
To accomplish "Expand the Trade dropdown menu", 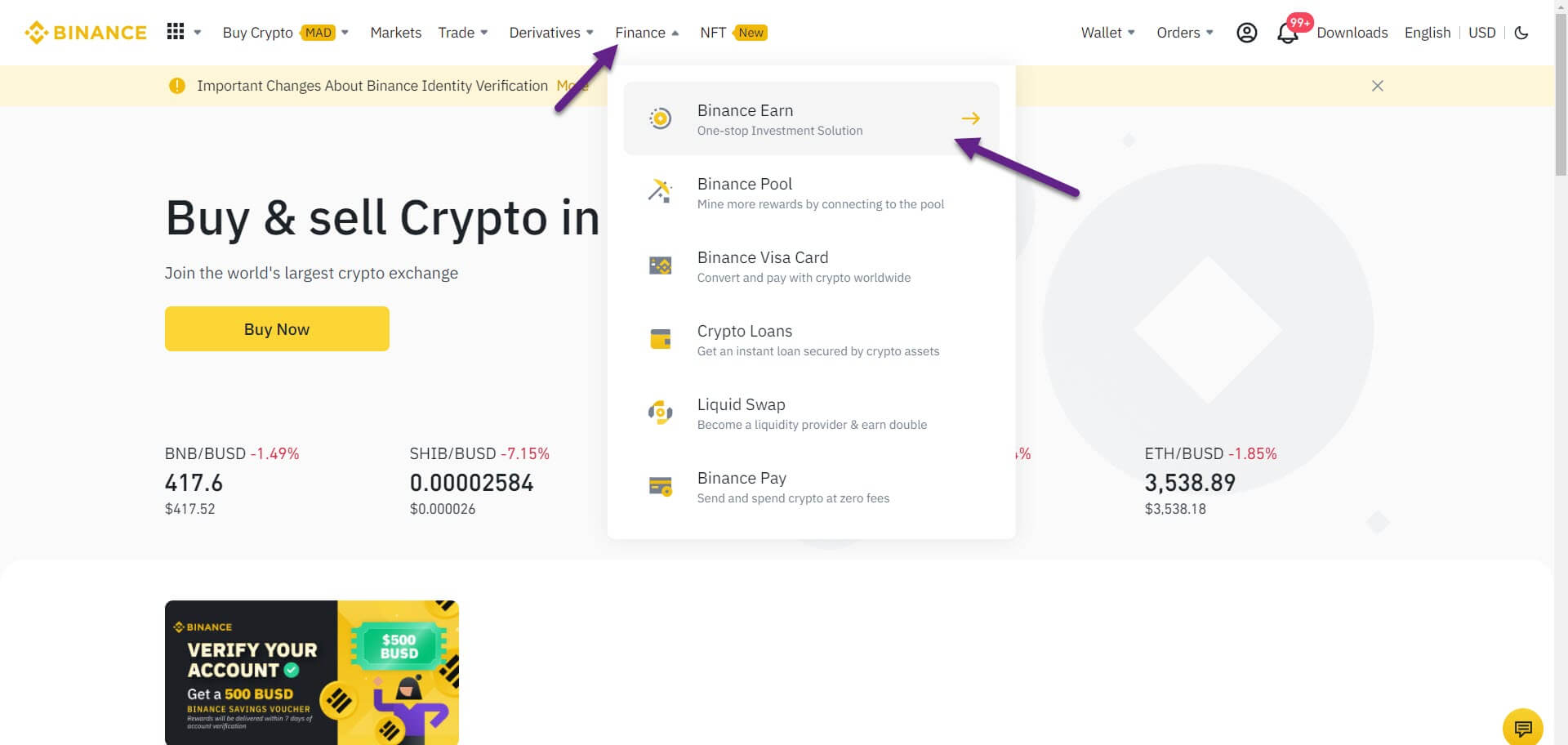I will pyautogui.click(x=463, y=33).
